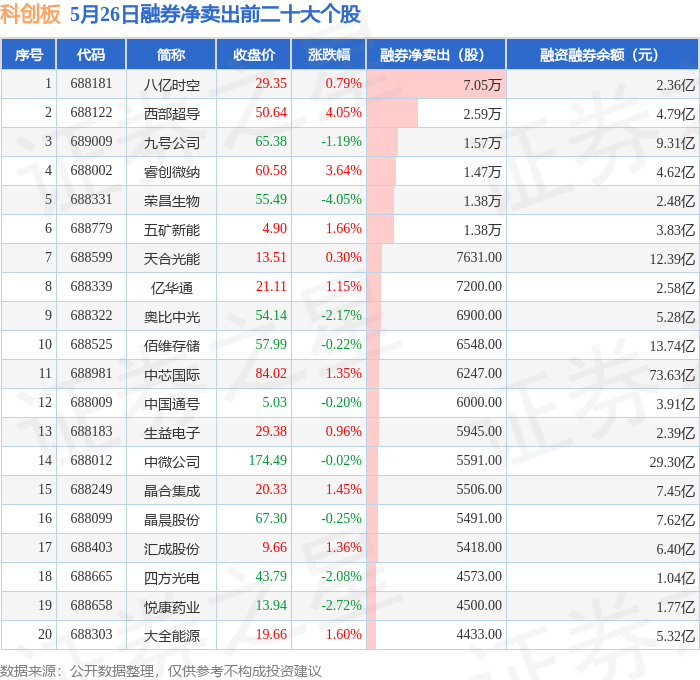Click the 融资融券余额（元） column header
This screenshot has height=680, width=700.
click(x=602, y=54)
